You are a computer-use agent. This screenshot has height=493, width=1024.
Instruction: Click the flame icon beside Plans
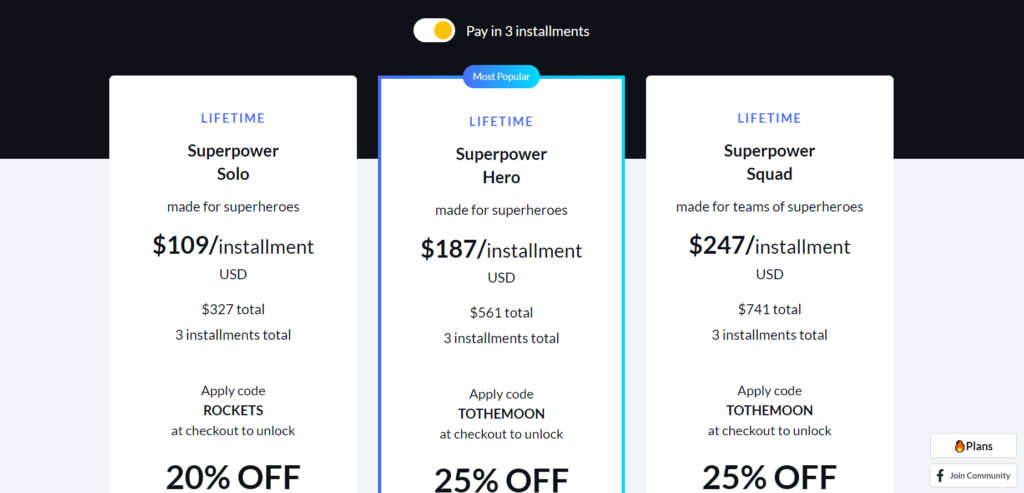959,446
